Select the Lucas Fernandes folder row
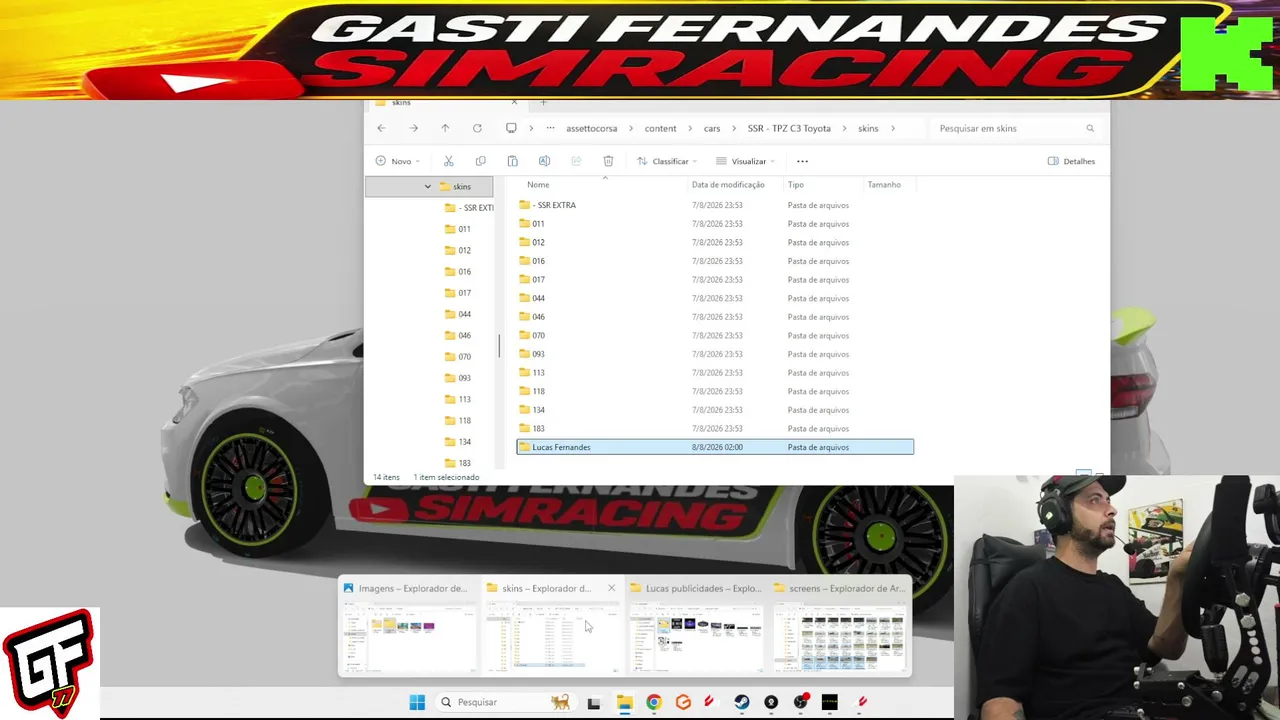The width and height of the screenshot is (1280, 720). point(715,447)
